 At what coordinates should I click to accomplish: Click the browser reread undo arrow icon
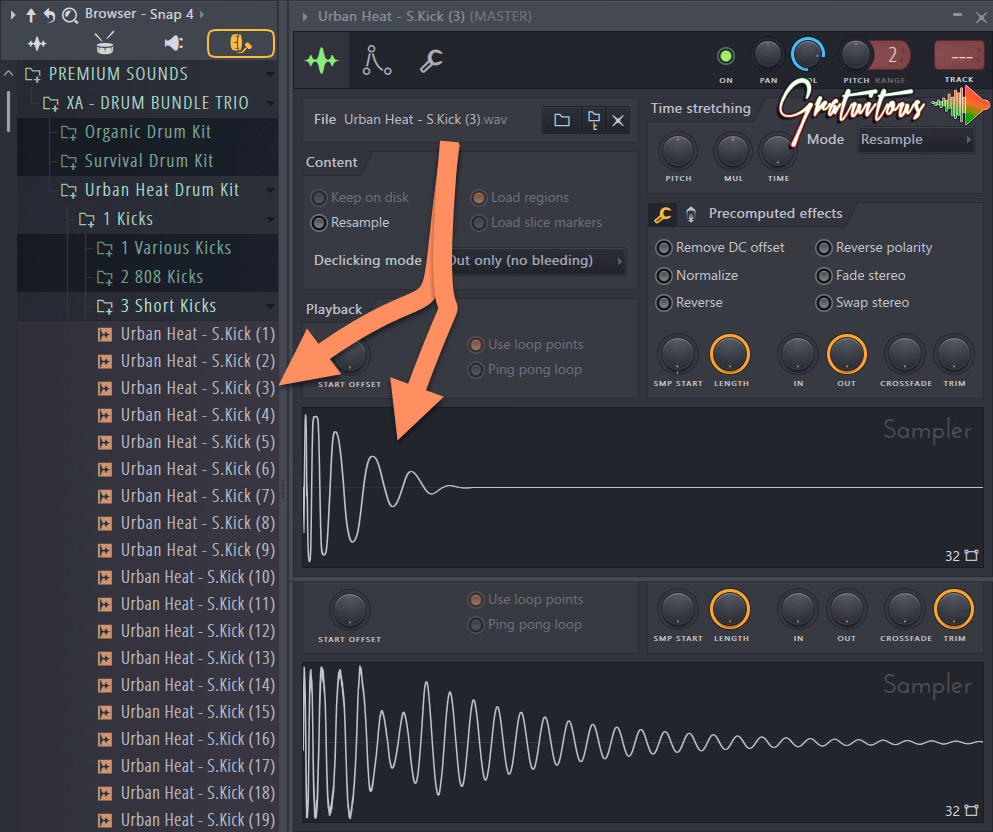49,15
